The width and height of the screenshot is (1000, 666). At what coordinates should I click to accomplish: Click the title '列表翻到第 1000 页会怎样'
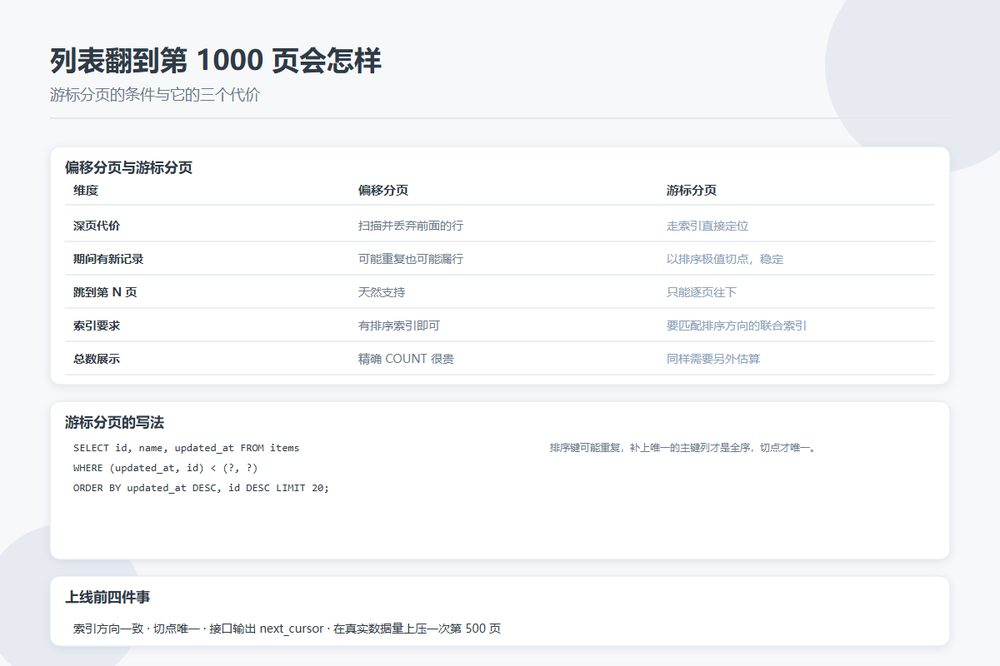coord(216,61)
